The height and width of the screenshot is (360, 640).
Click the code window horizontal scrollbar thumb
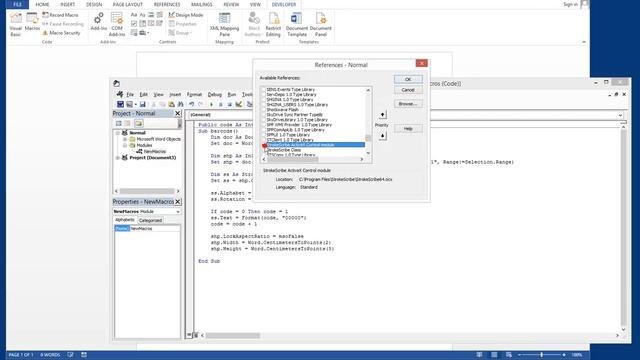232,336
